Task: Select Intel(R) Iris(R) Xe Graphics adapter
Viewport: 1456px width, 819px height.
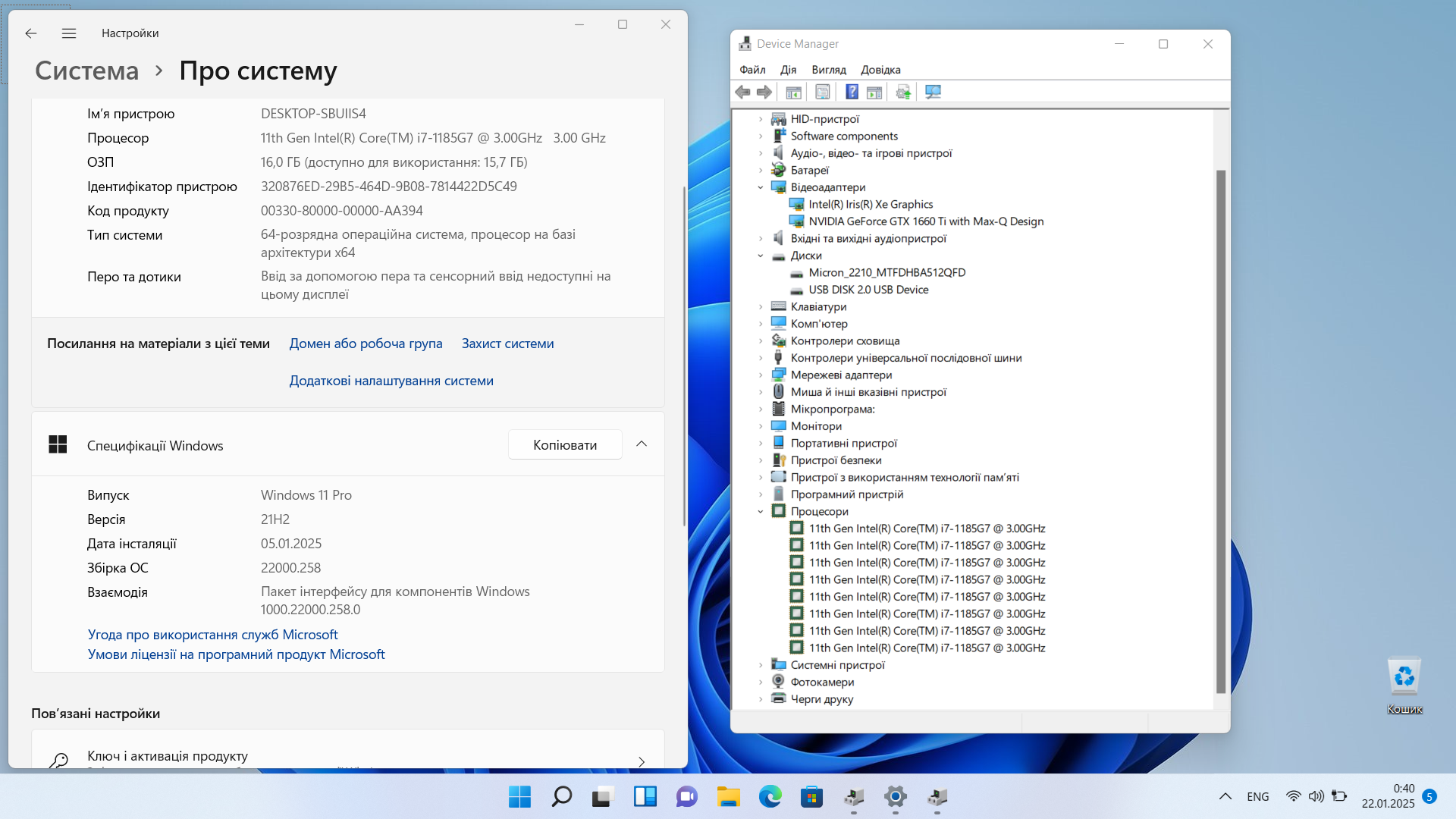Action: tap(871, 204)
